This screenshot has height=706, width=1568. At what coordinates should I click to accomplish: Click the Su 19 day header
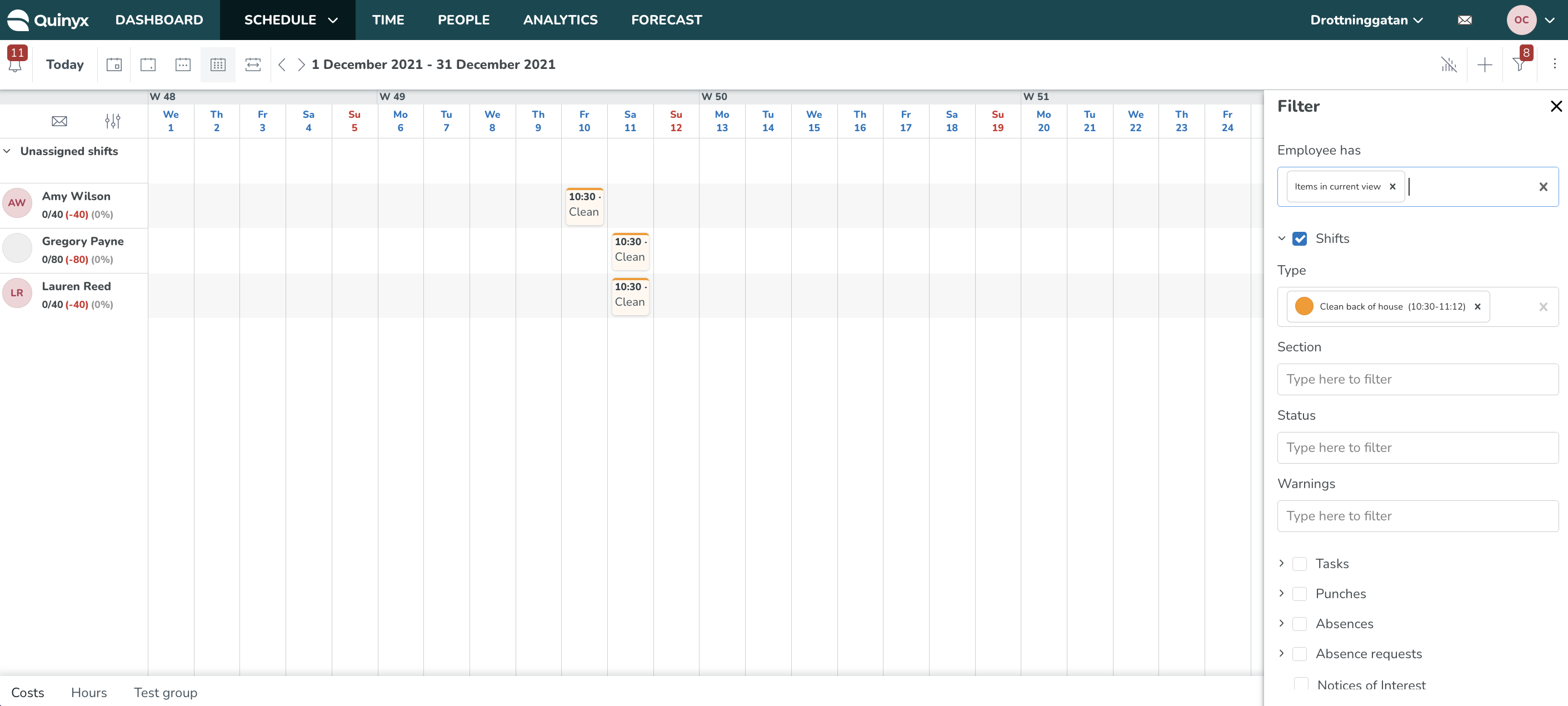tap(998, 121)
